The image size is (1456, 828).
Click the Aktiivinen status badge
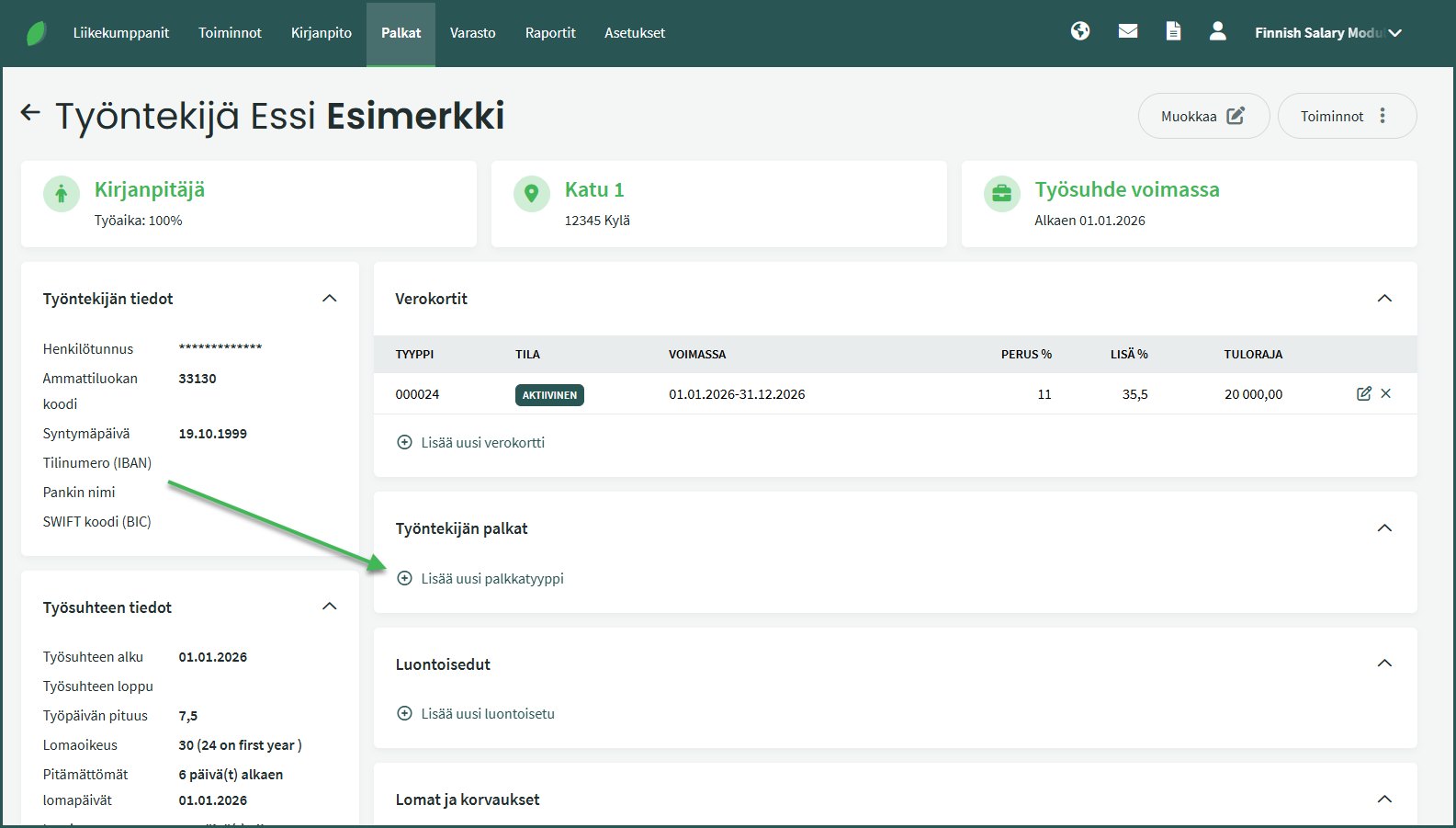549,394
